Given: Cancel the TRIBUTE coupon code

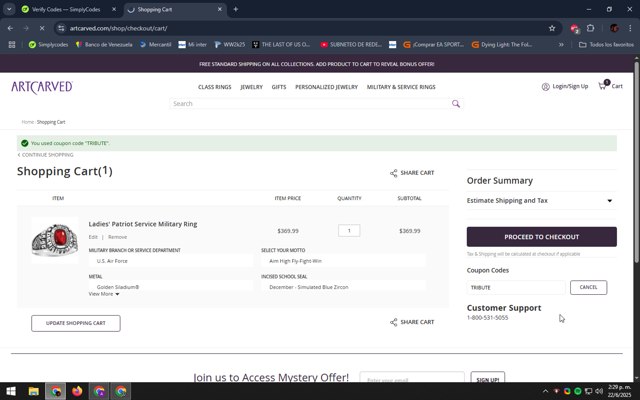Looking at the screenshot, I should [x=588, y=287].
